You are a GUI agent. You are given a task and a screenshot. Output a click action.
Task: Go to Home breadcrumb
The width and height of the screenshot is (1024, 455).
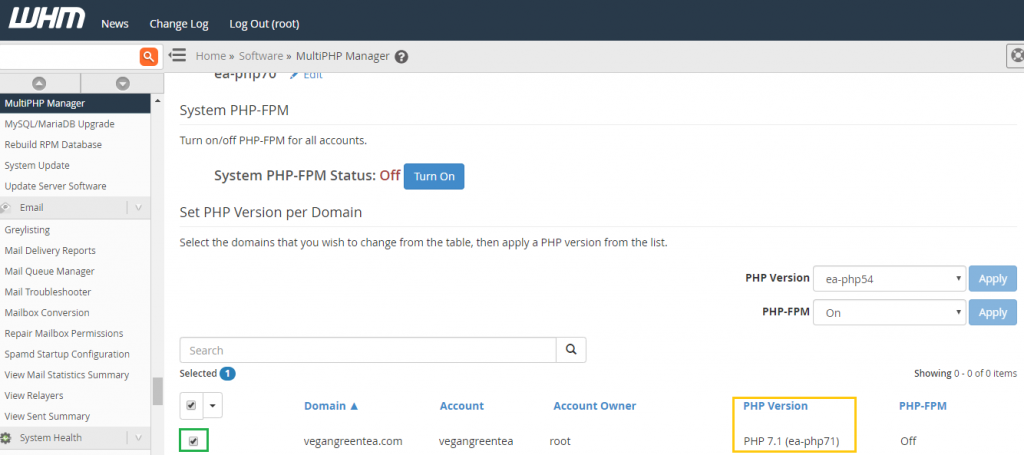click(210, 56)
